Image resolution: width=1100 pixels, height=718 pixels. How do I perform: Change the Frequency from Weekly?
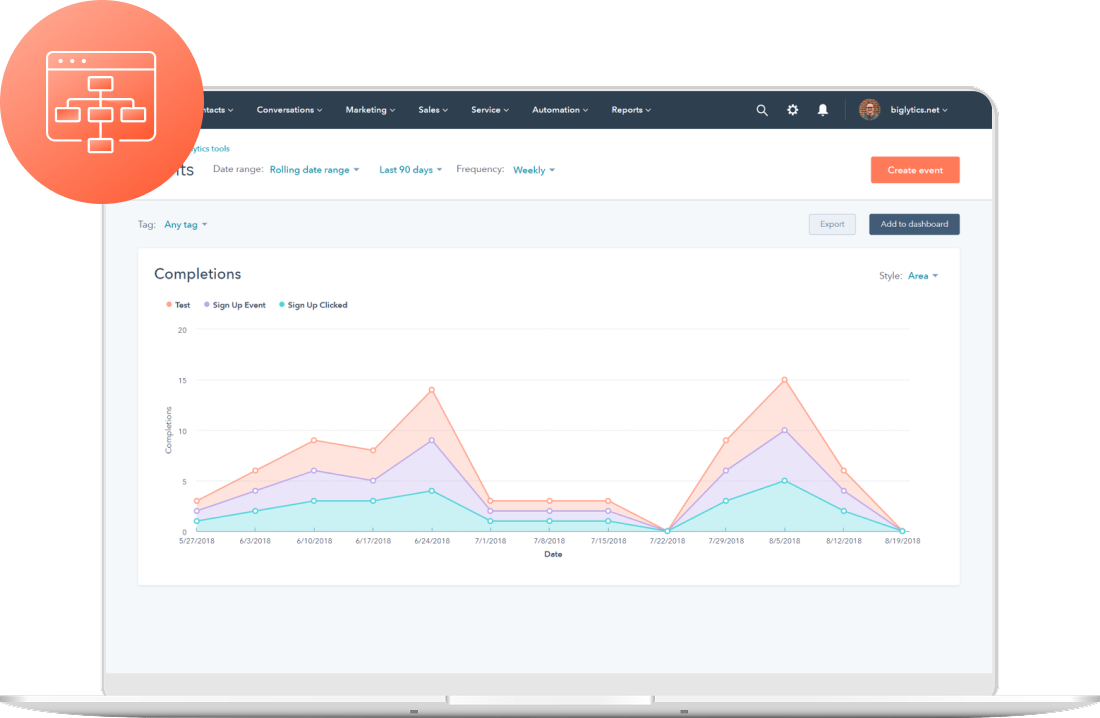click(533, 169)
